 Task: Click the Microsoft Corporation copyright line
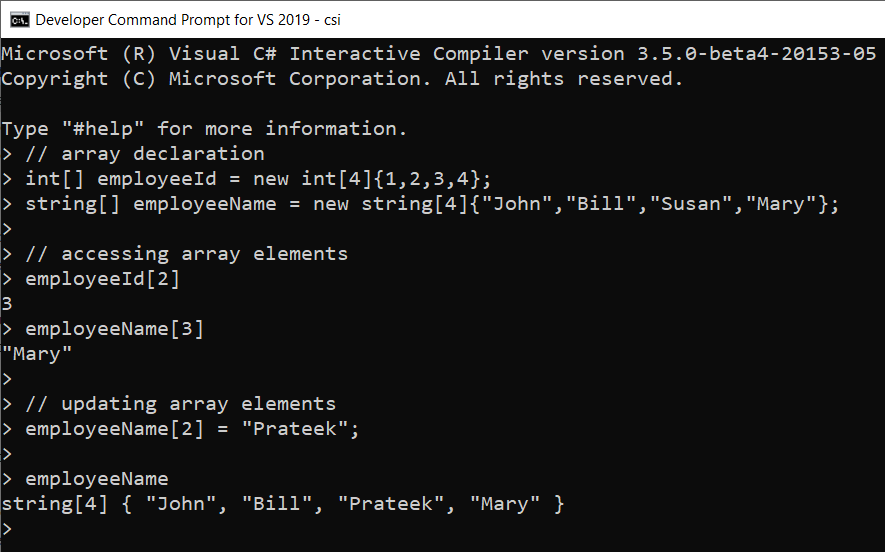click(342, 79)
